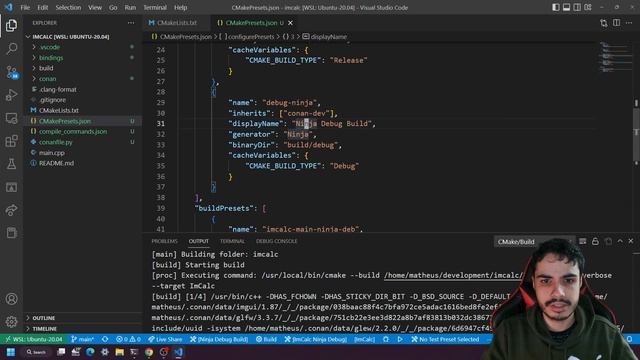The image size is (640, 360).
Task: Toggle the primary side bar layout
Action: 556,7
